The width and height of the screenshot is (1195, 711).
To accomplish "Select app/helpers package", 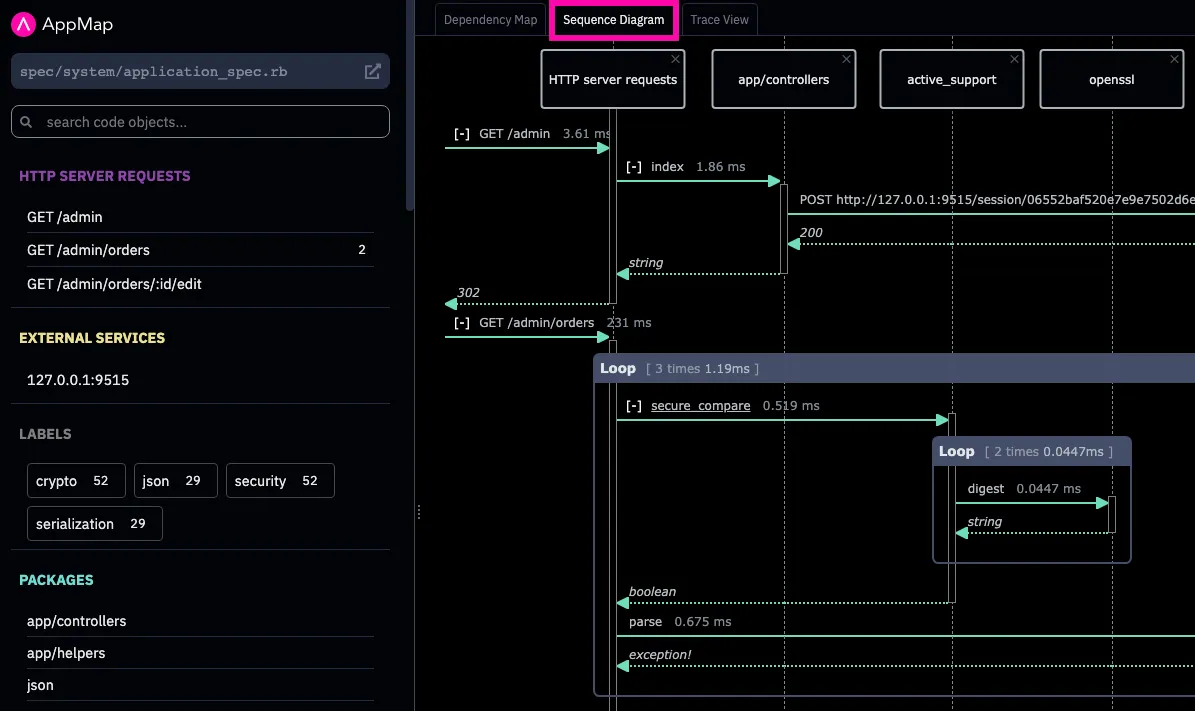I will (200, 653).
